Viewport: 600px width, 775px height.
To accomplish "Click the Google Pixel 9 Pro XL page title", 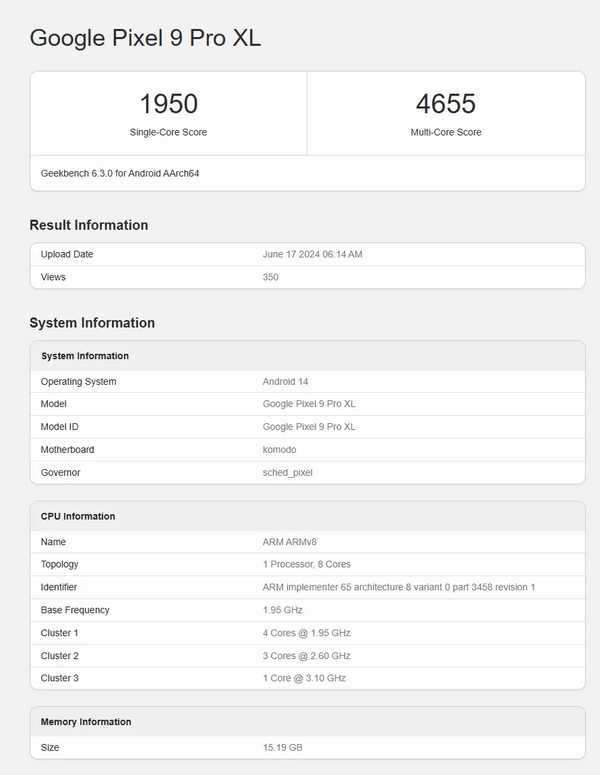I will coord(145,38).
